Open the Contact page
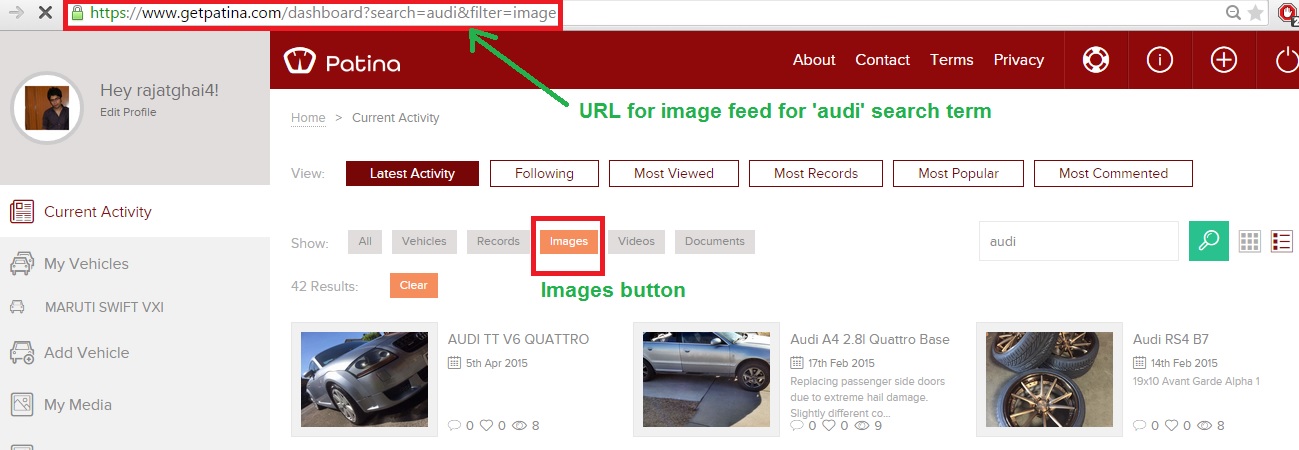The width and height of the screenshot is (1299, 450). [x=882, y=60]
